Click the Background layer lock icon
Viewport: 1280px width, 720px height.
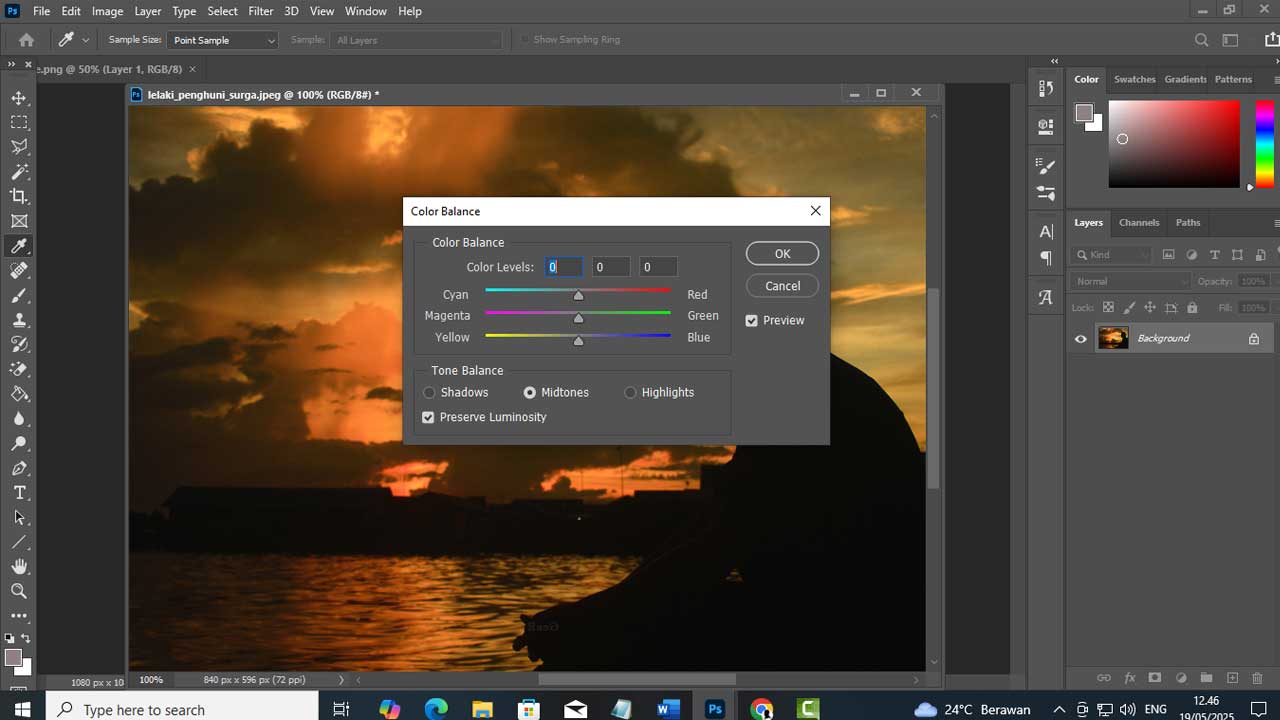tap(1254, 339)
